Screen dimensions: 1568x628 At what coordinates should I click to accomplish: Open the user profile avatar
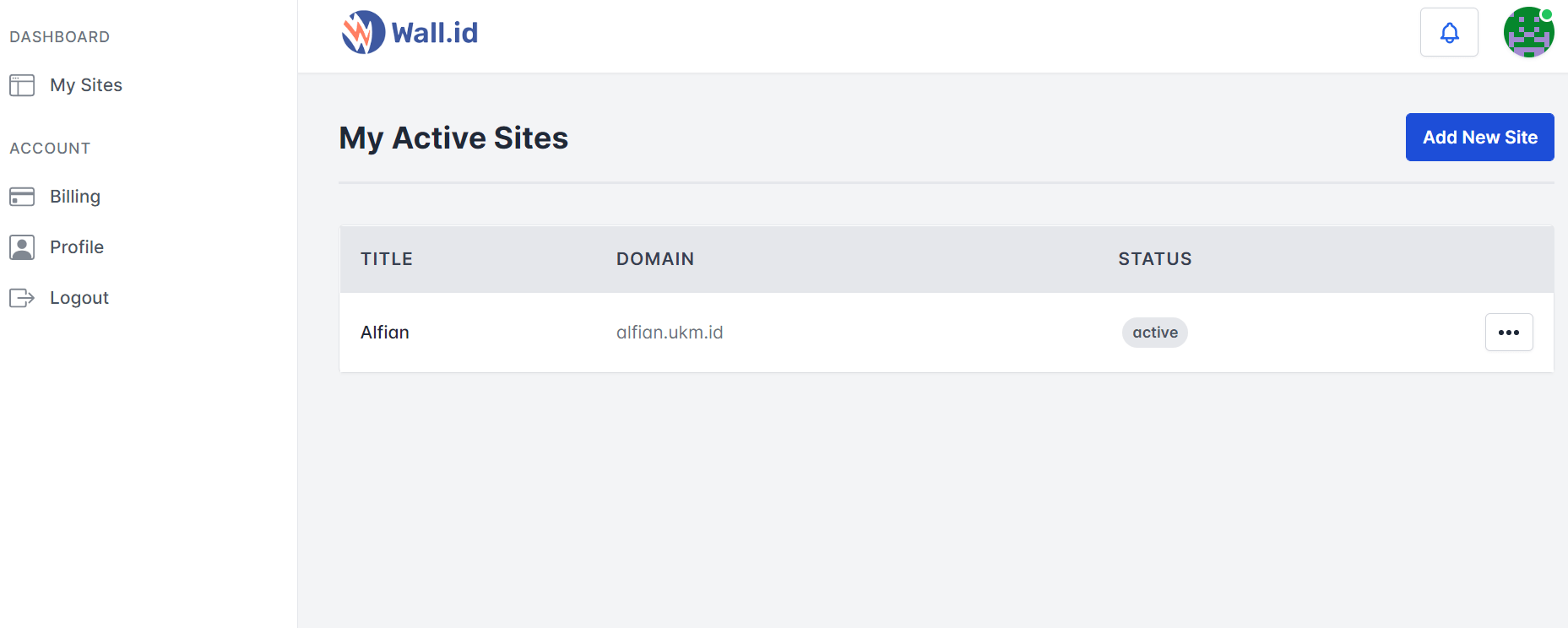coord(1528,32)
